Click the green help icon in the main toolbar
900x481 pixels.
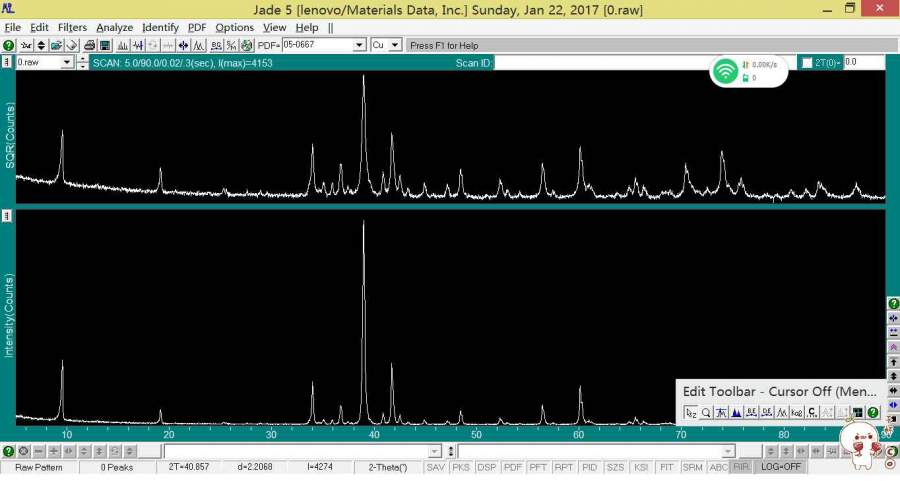tap(9, 45)
